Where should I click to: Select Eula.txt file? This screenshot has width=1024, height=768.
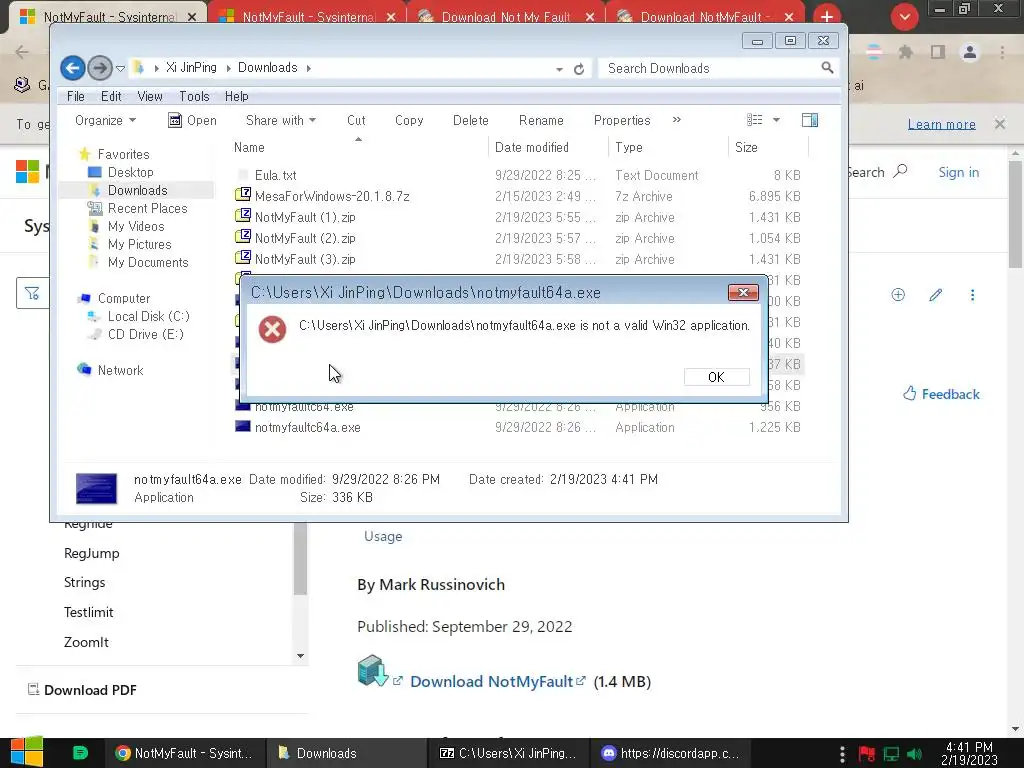coord(275,175)
